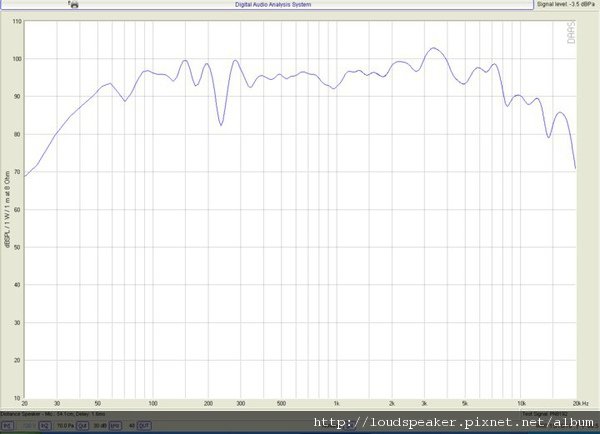Click the 70 label on the vertical axis
The height and width of the screenshot is (434, 600).
coord(18,172)
